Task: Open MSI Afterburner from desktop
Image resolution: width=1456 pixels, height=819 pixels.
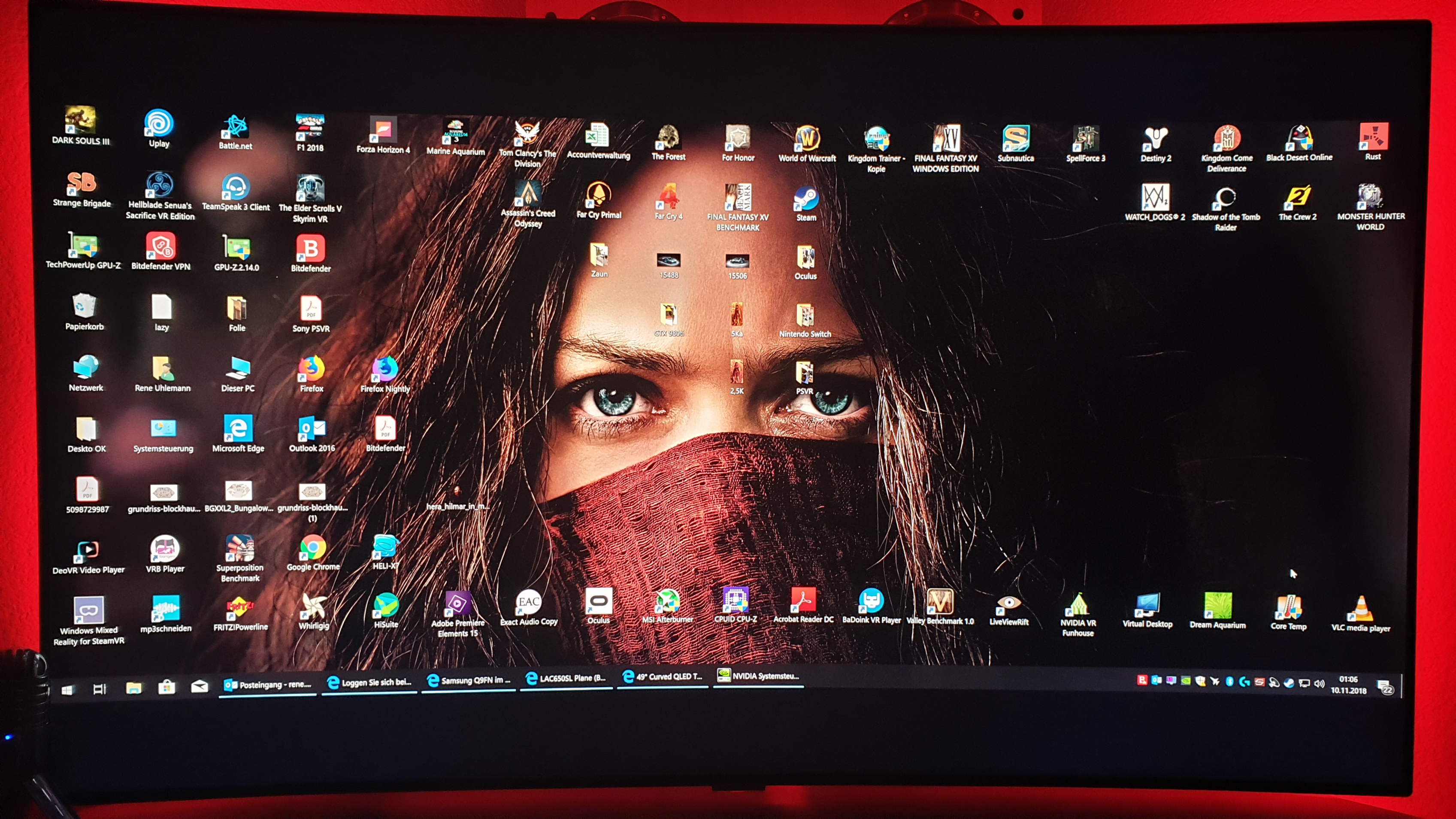Action: (x=668, y=606)
